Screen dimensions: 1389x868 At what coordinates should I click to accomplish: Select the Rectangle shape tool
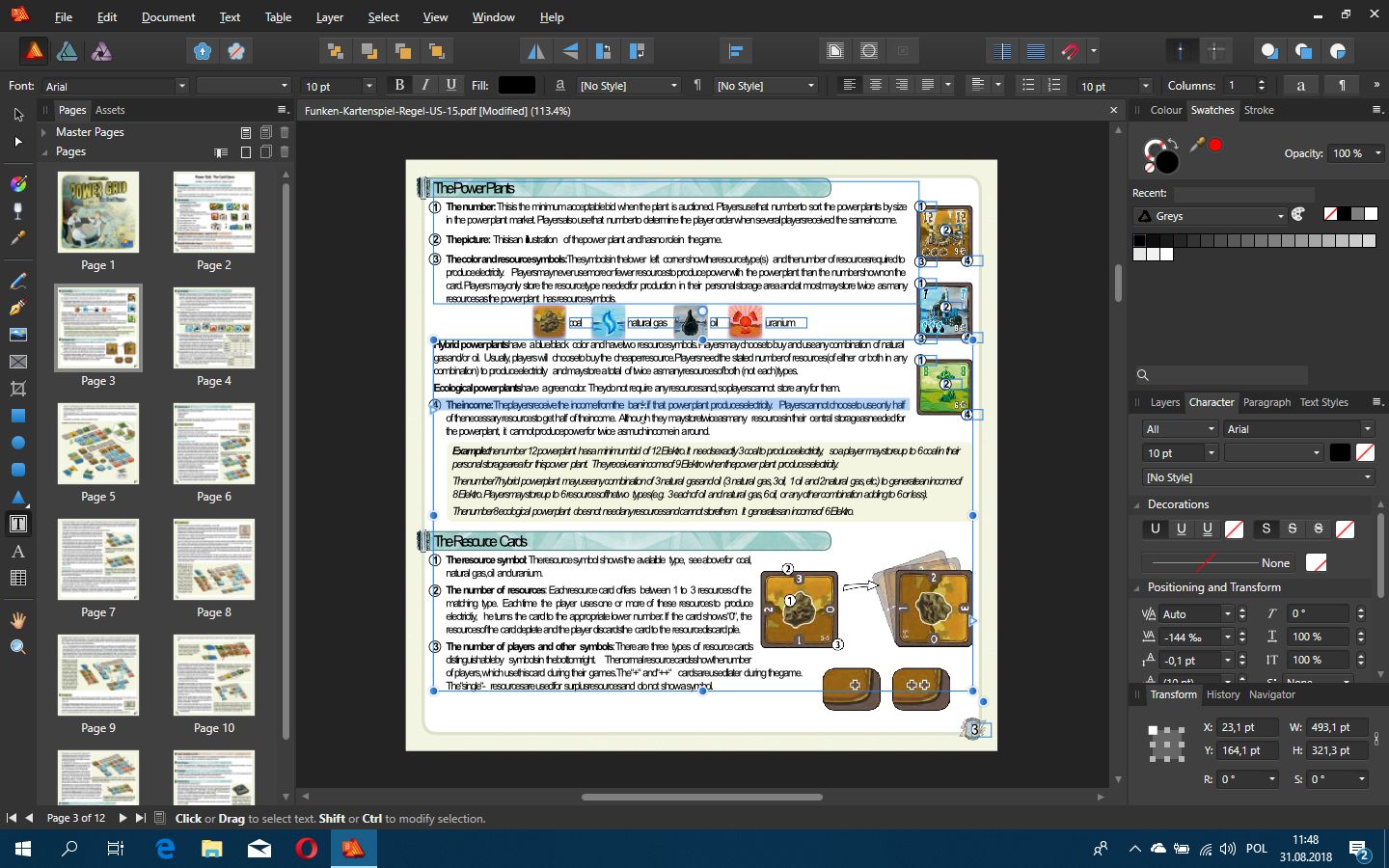[18, 416]
